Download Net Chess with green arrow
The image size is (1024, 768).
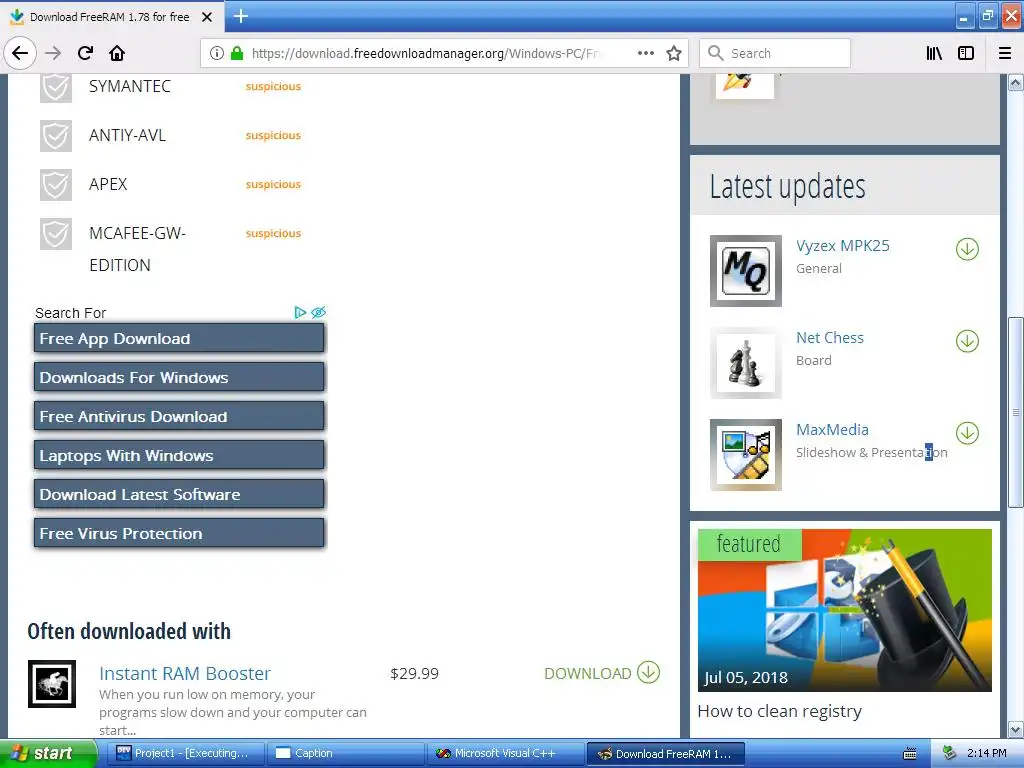[967, 341]
